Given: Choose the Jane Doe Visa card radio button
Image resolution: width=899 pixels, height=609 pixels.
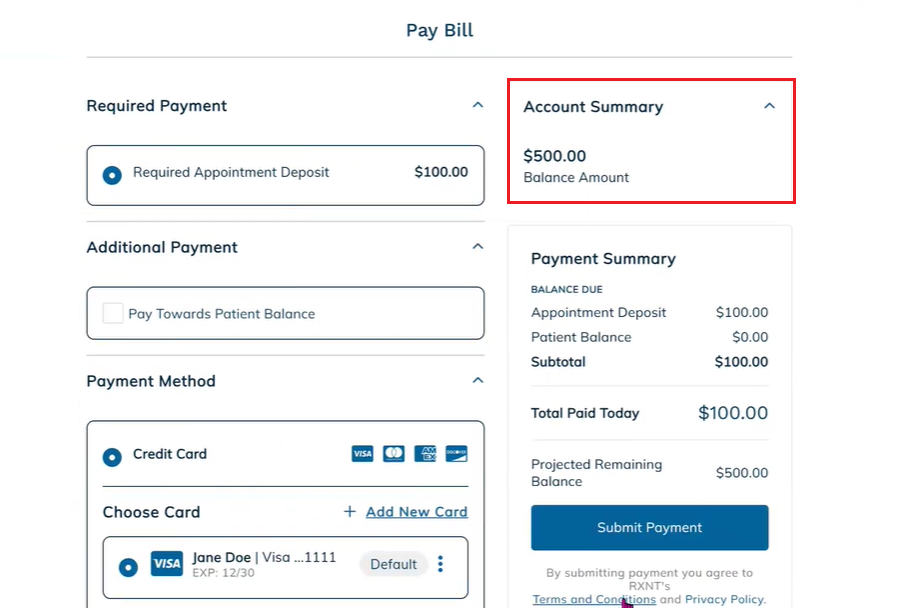Looking at the screenshot, I should 128,567.
